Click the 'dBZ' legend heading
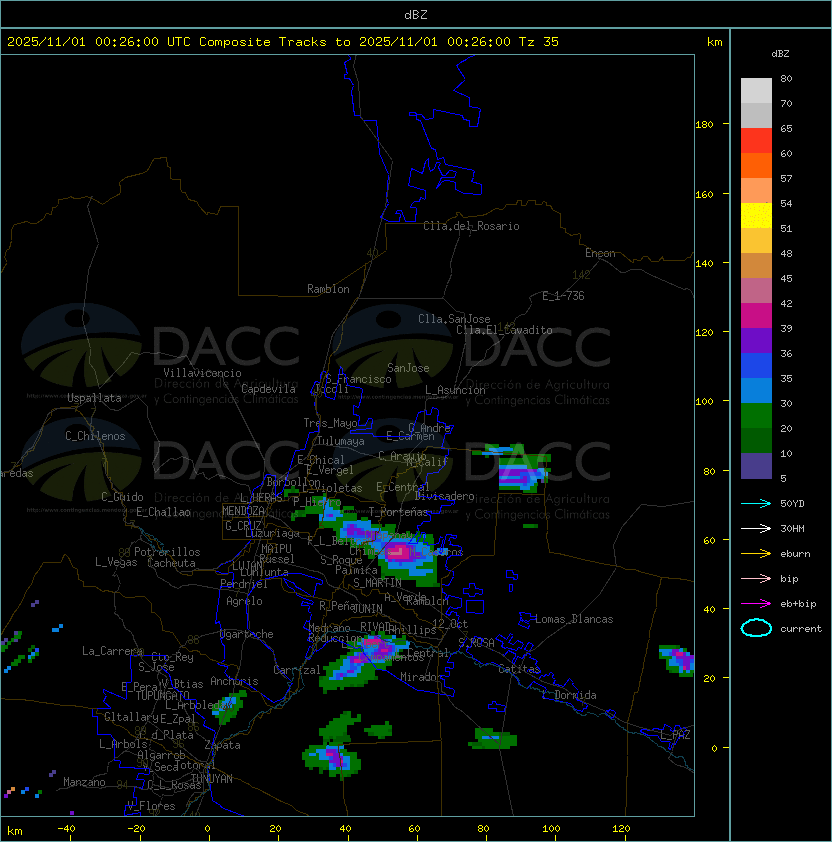The width and height of the screenshot is (832, 842). [780, 54]
